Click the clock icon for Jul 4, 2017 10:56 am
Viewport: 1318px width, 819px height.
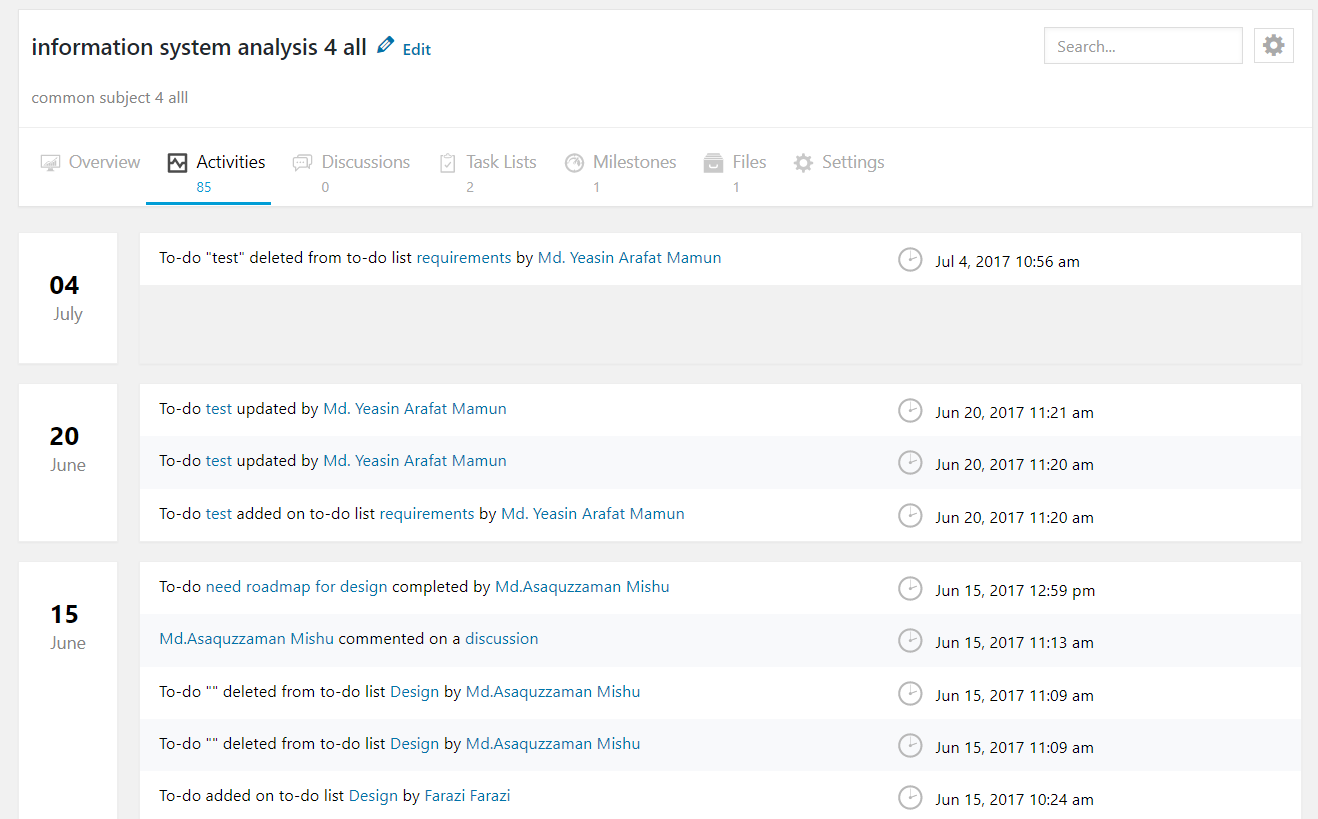(910, 260)
